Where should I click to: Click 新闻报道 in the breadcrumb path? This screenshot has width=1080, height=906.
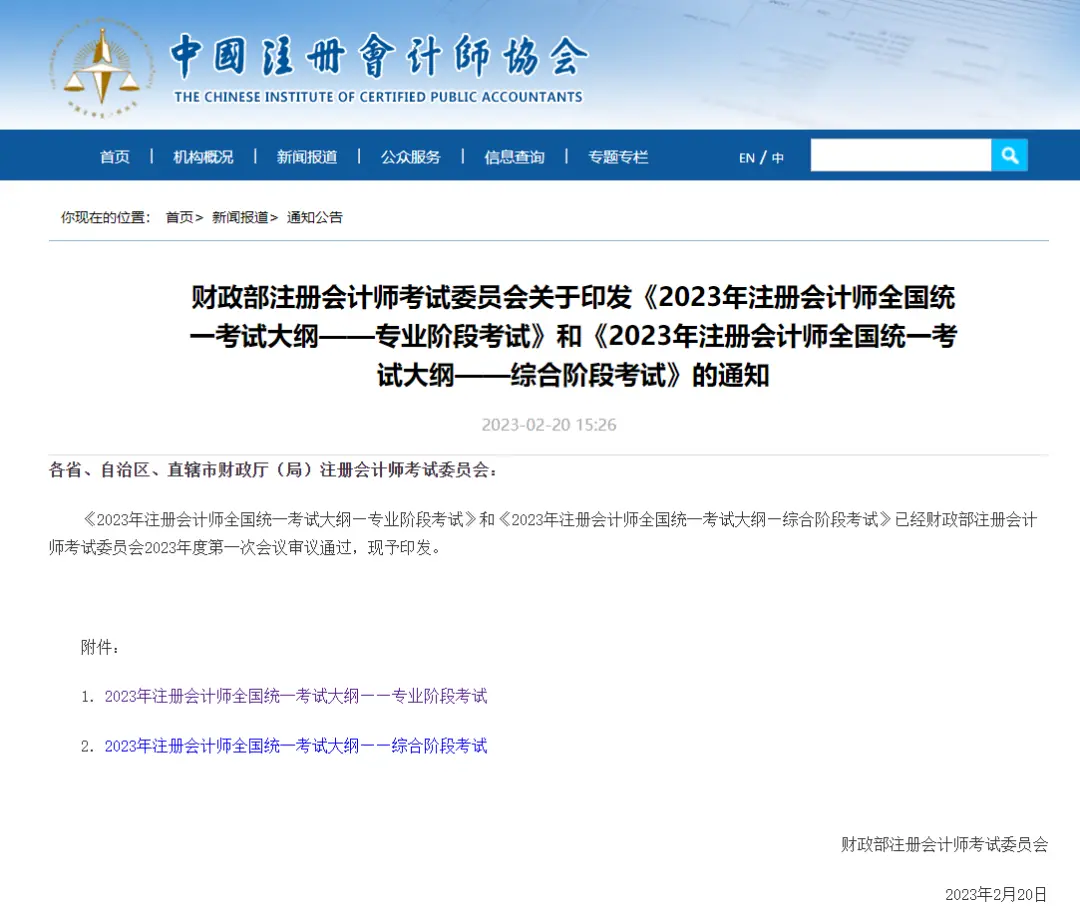click(x=240, y=217)
